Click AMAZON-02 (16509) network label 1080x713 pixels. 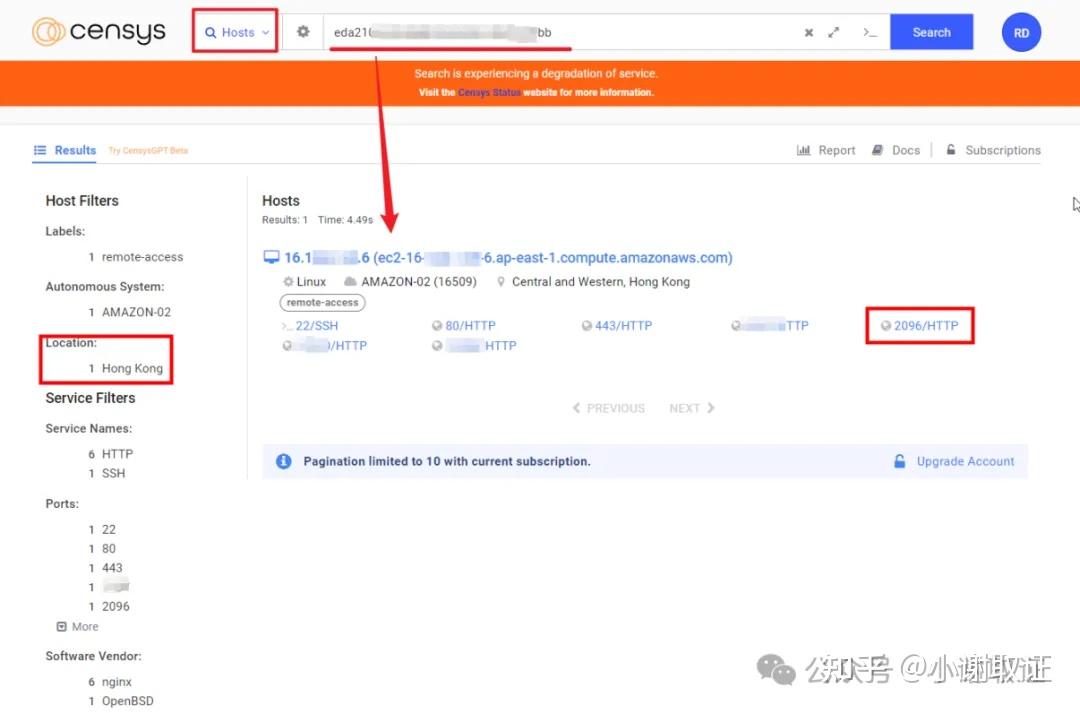[419, 282]
